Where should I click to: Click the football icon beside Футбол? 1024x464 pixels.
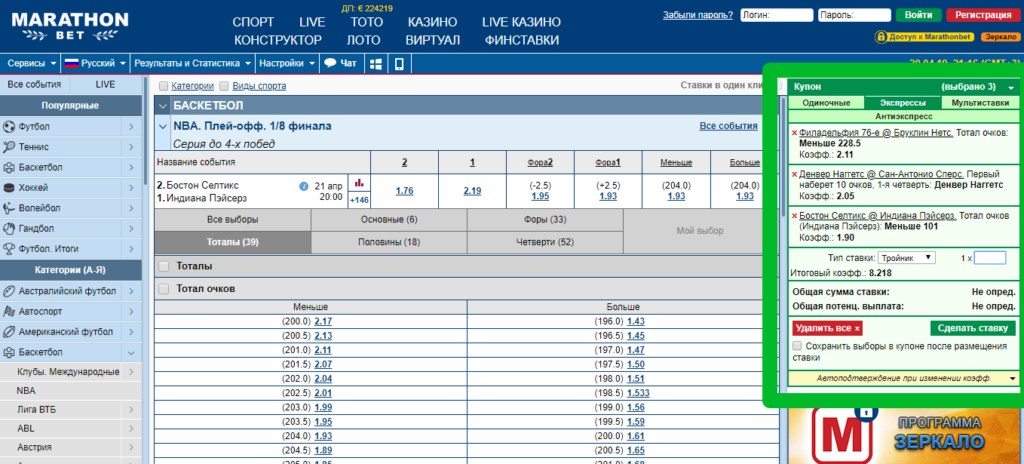(x=10, y=127)
